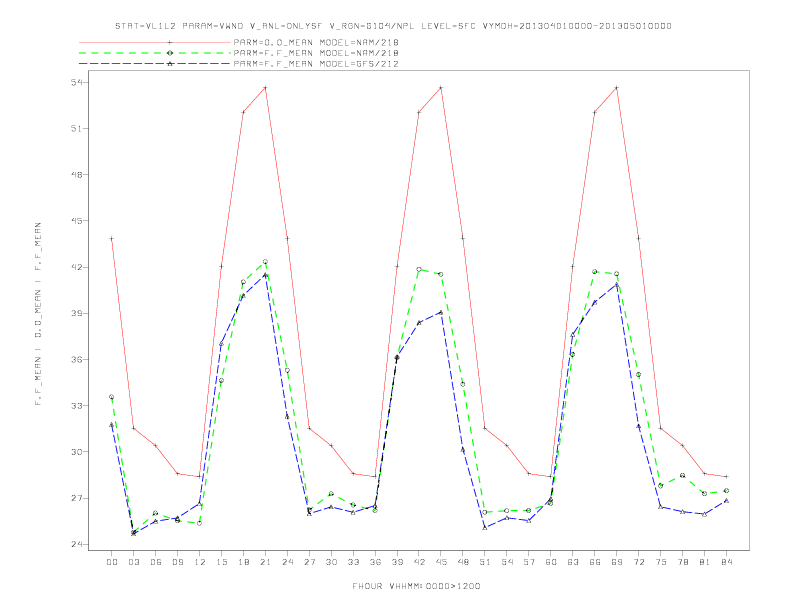Click x-axis forecast hour label 12
The width and height of the screenshot is (792, 612).
point(200,562)
